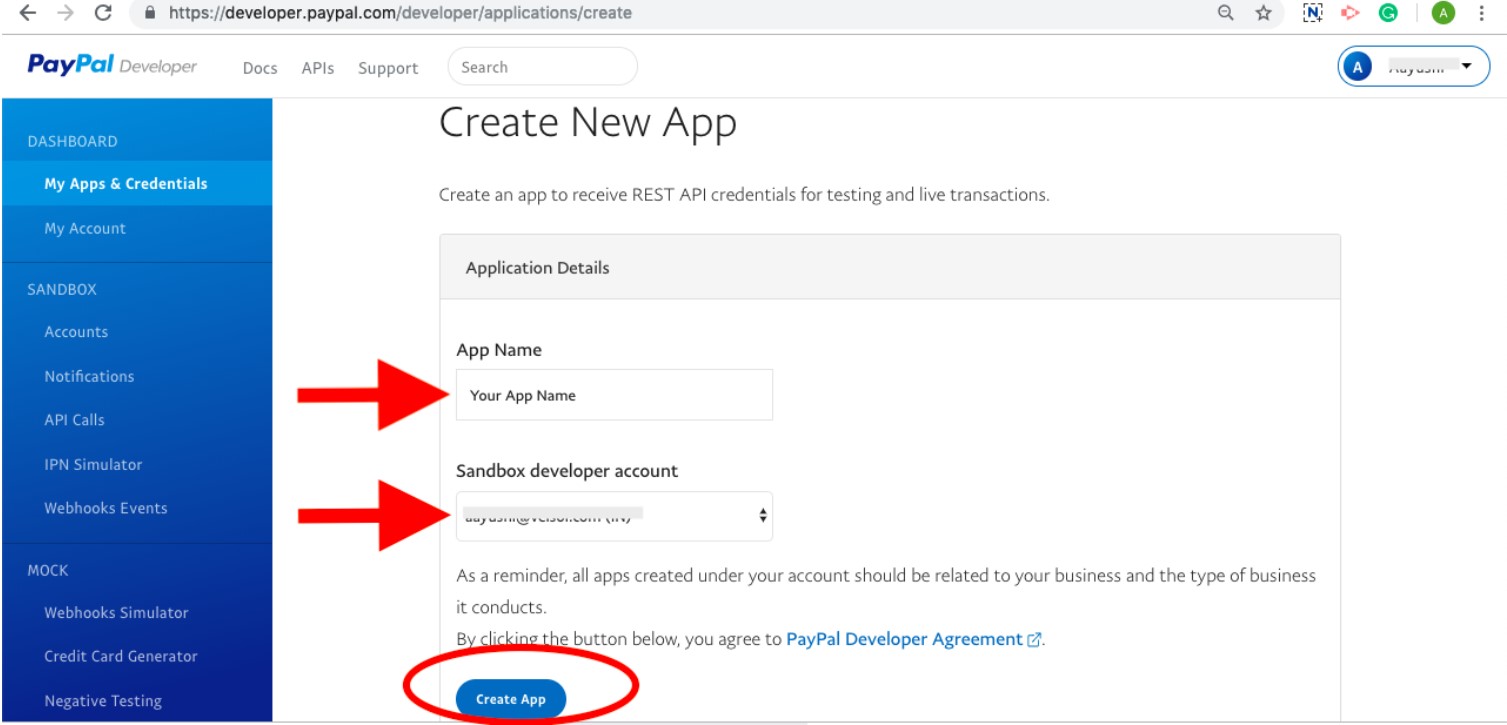Reload the page with refresh icon
This screenshot has width=1507, height=725.
click(102, 13)
